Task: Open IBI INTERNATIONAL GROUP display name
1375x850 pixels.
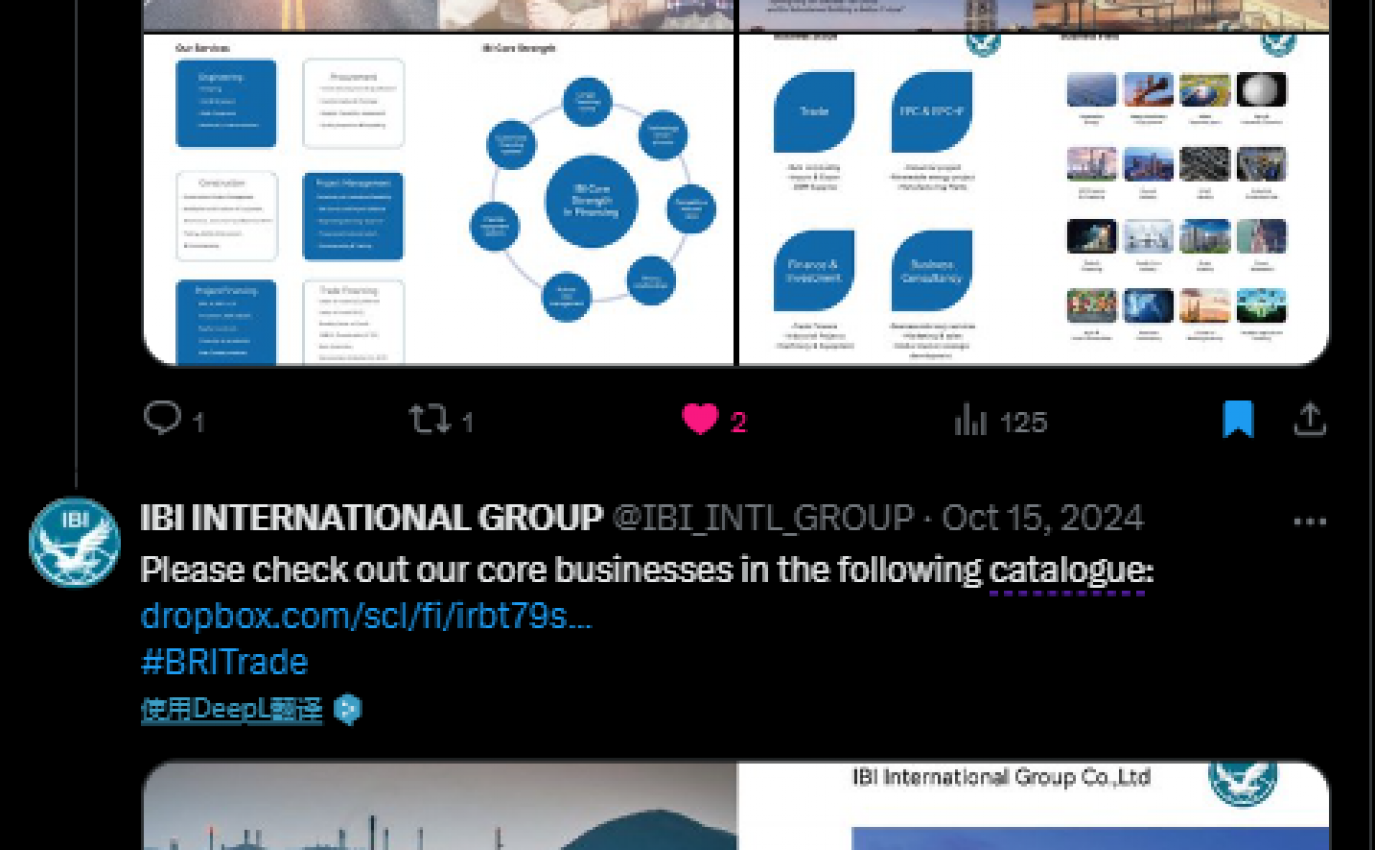Action: pyautogui.click(x=372, y=518)
